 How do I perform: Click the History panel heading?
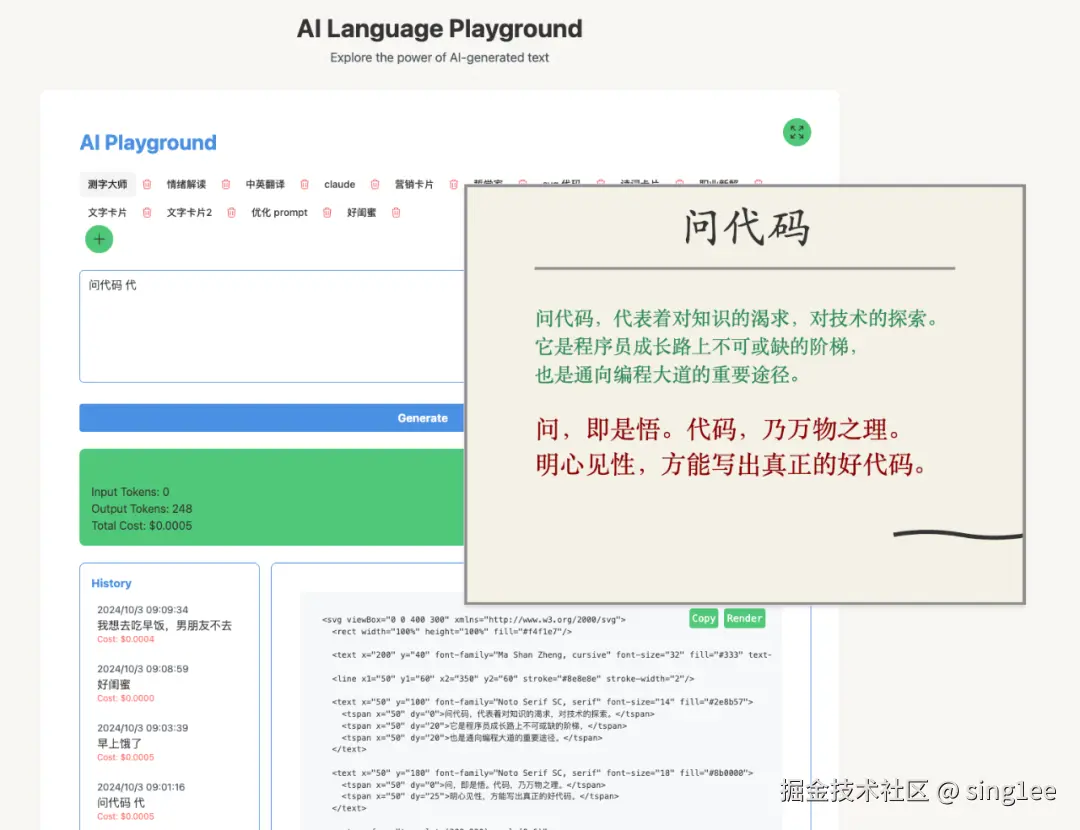[x=112, y=583]
